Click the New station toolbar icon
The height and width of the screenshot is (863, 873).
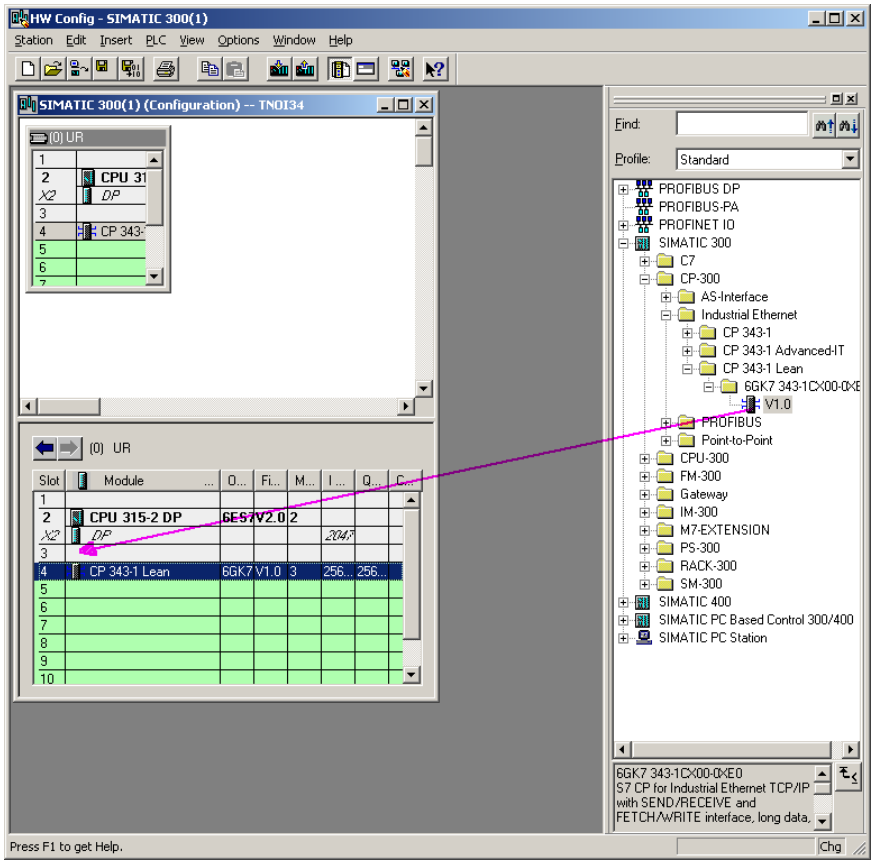[28, 69]
